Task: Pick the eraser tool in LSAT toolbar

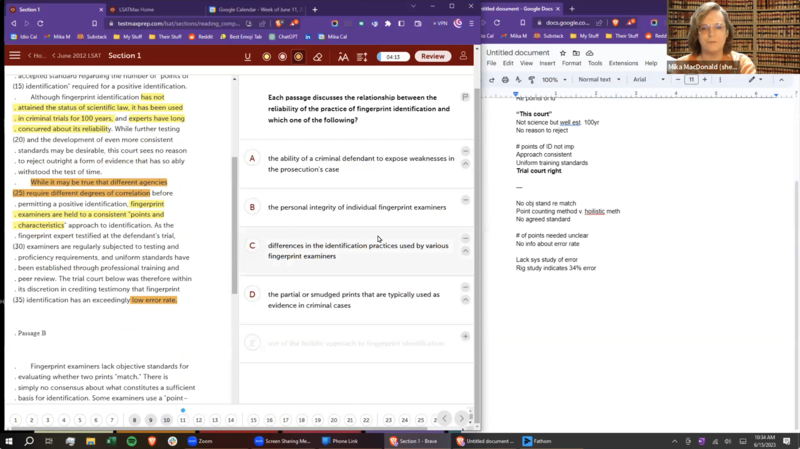Action: 317,57
